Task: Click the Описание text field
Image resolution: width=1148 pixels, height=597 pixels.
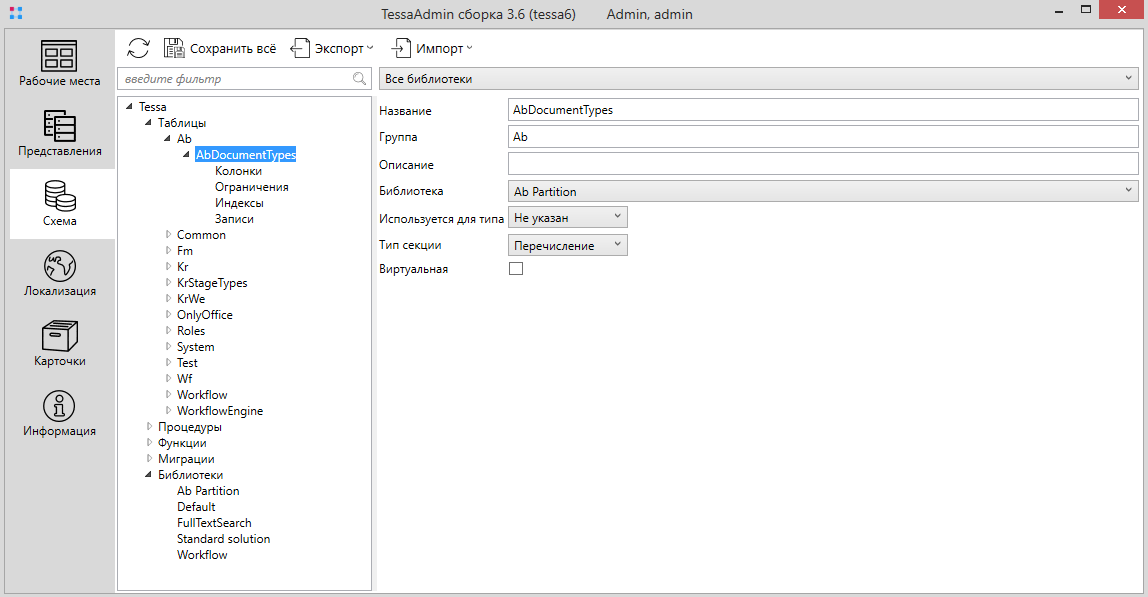Action: pyautogui.click(x=823, y=164)
